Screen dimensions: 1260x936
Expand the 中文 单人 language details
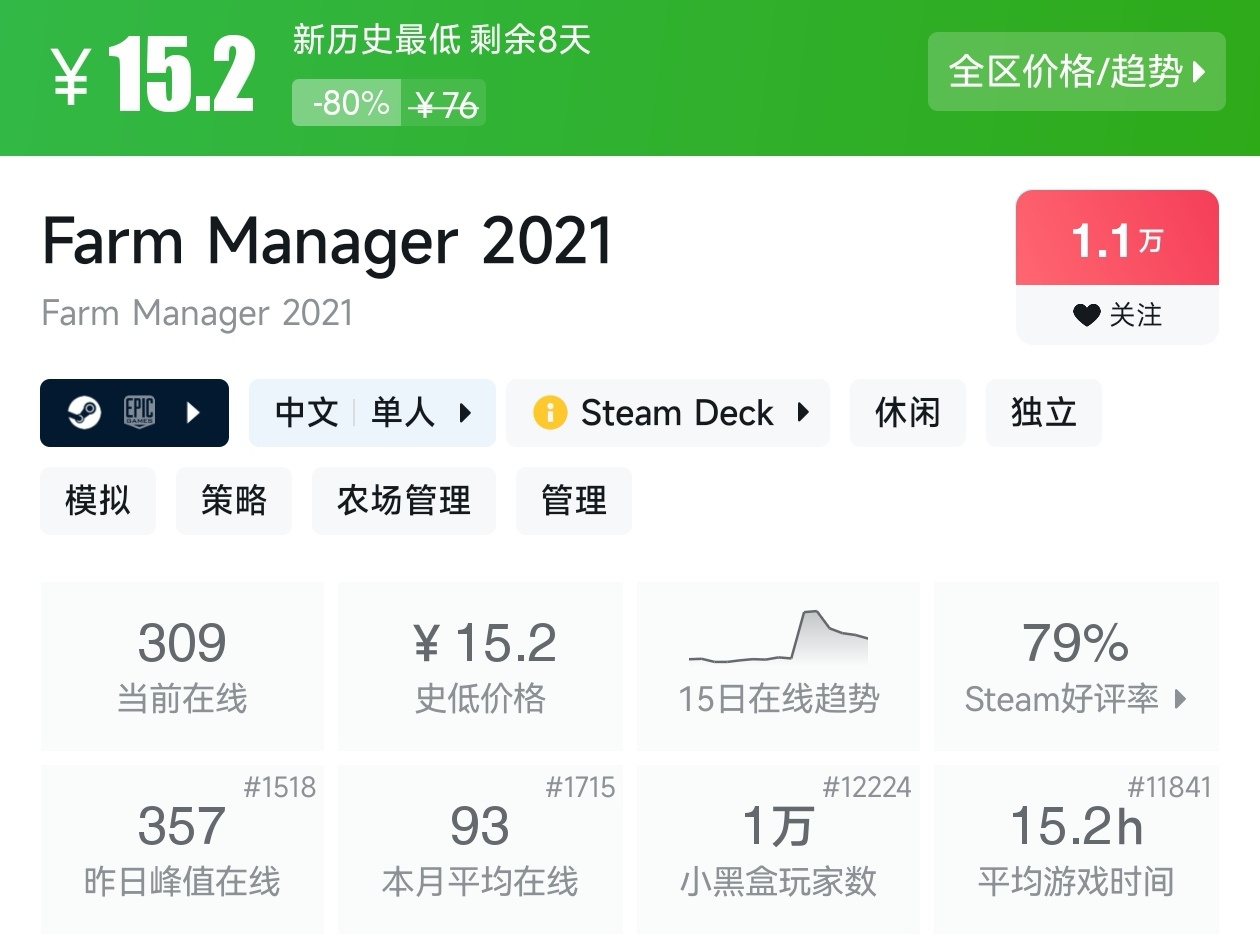click(x=464, y=413)
